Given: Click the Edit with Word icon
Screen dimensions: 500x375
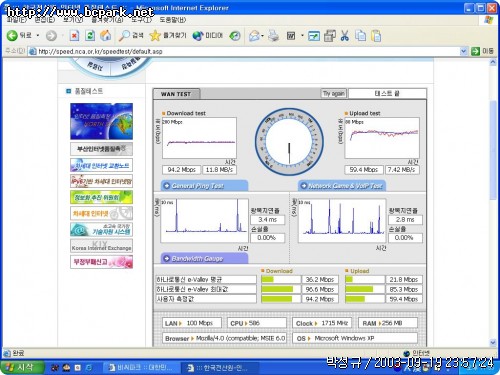Looking at the screenshot, I should pos(291,36).
